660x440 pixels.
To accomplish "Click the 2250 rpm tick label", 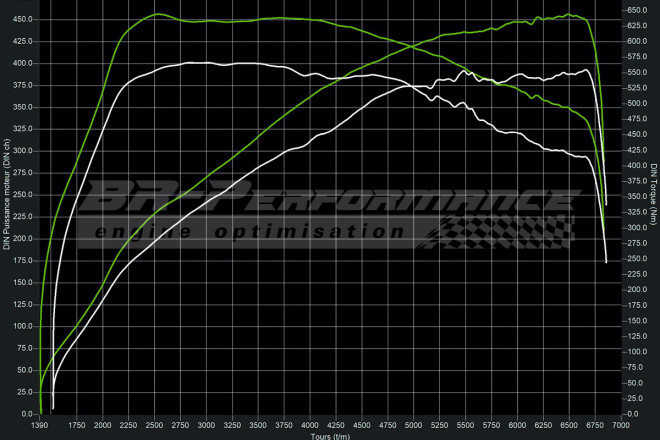I will (x=128, y=425).
